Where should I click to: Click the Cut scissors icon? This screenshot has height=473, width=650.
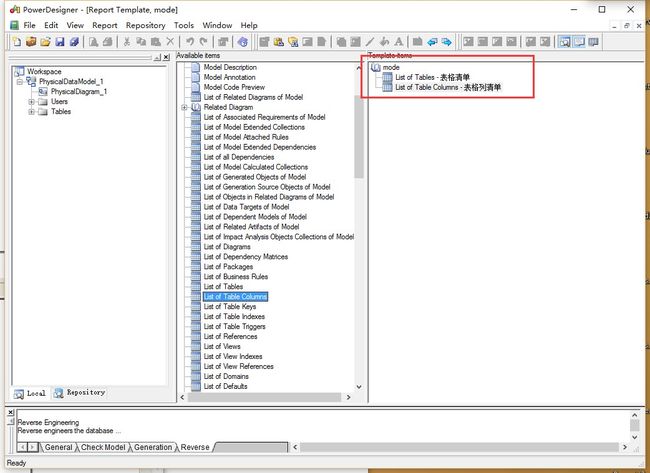(127, 42)
